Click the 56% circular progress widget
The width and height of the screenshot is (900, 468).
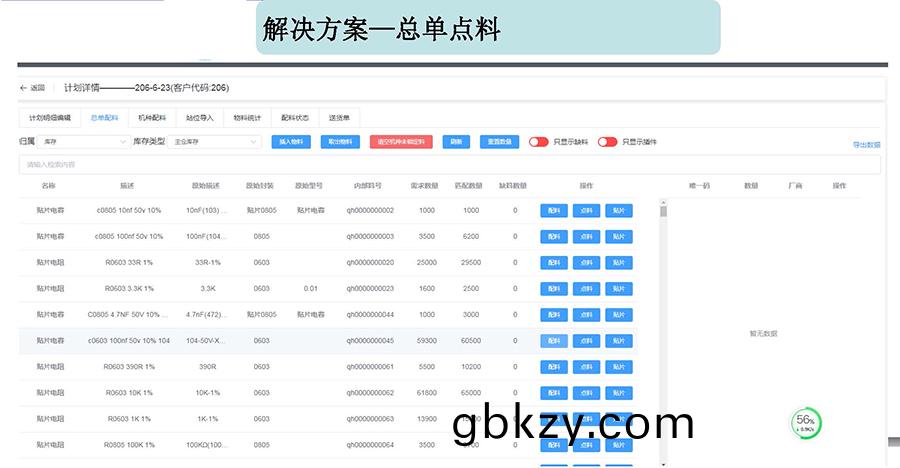coord(806,424)
